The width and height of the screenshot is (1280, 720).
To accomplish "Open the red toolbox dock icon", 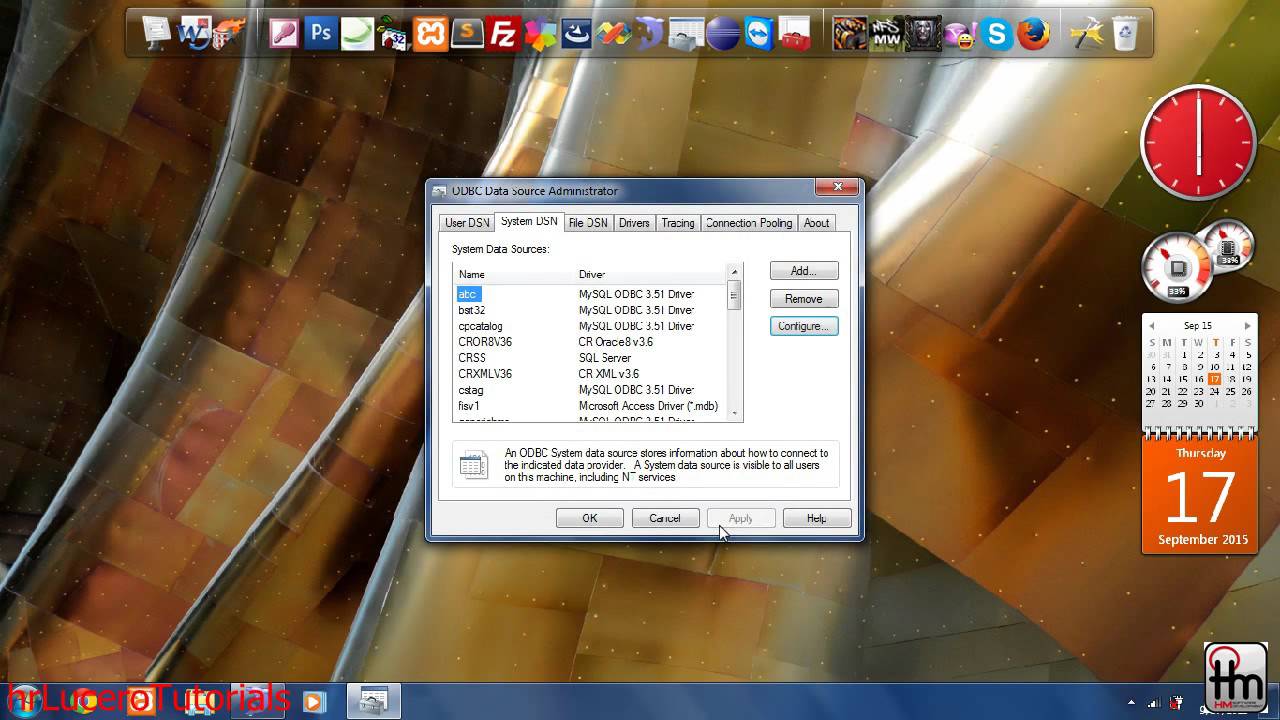I will pos(795,34).
